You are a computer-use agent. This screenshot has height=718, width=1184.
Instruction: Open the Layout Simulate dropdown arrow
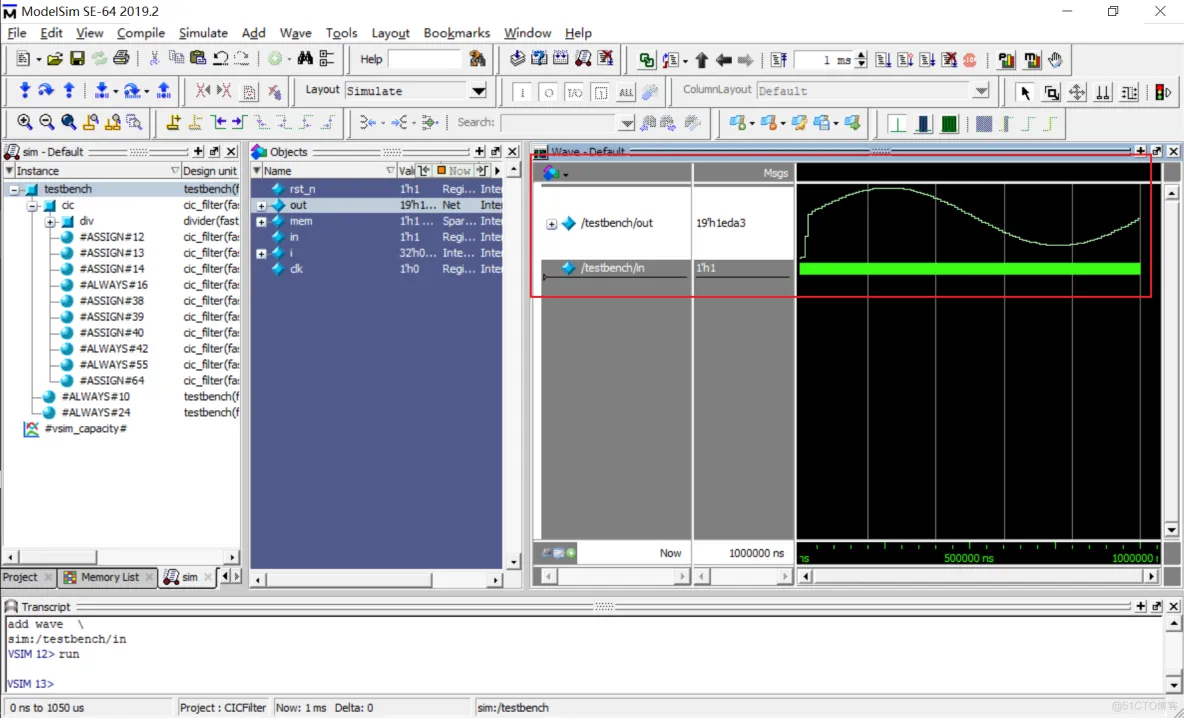coord(478,91)
